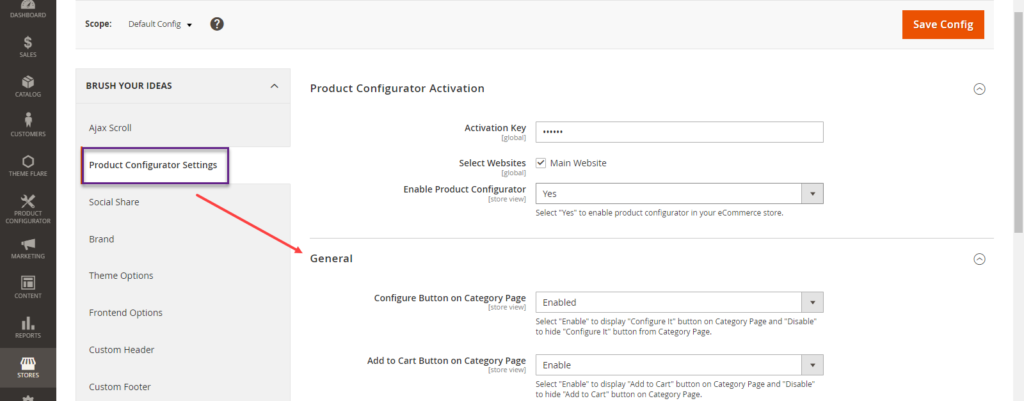Open the Marketing sidebar icon
This screenshot has width=1024, height=401.
pos(28,249)
